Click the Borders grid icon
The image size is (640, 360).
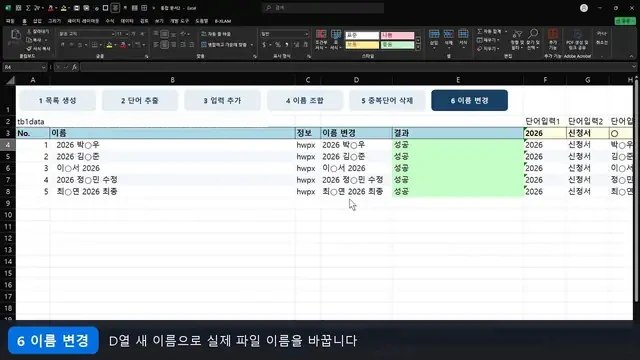tap(94, 45)
